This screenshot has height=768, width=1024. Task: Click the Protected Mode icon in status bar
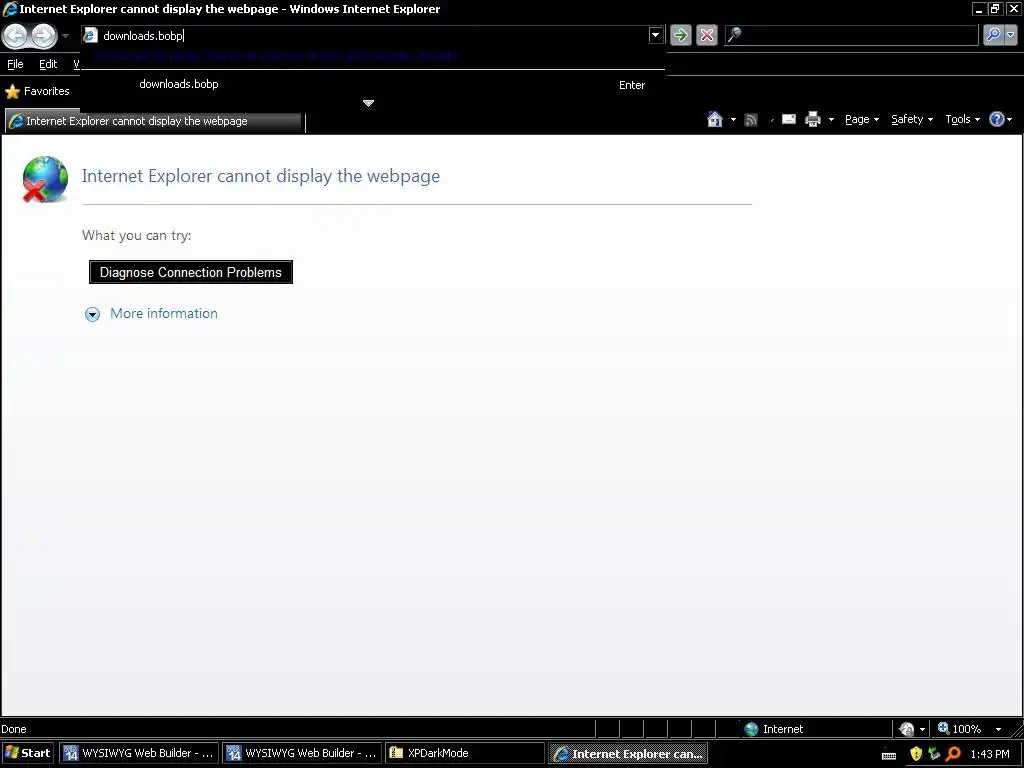(906, 729)
